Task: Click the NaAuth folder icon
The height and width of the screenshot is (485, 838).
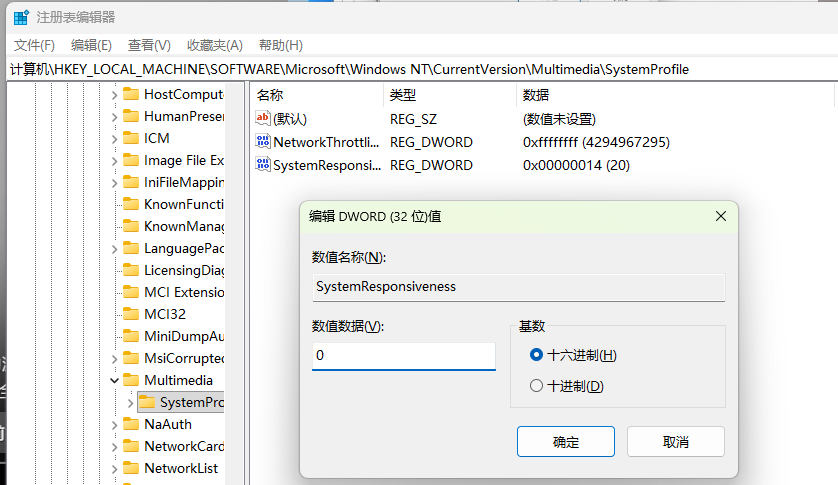Action: point(131,424)
